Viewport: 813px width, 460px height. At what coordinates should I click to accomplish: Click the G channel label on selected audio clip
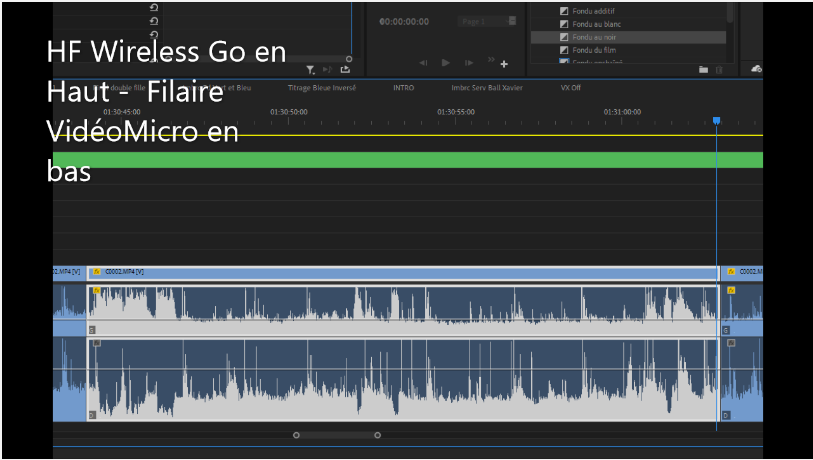(92, 330)
